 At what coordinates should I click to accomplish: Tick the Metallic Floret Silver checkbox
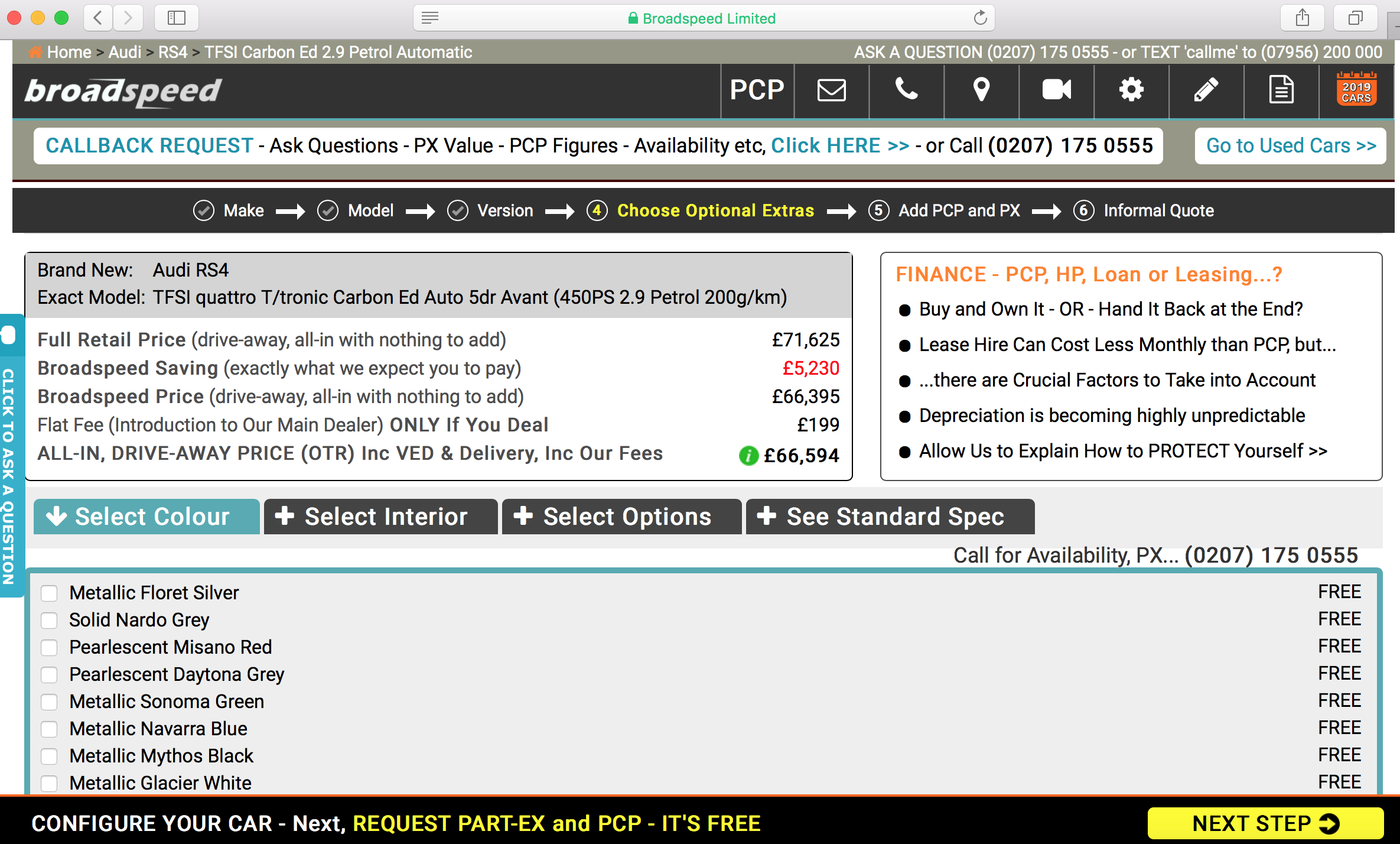[x=49, y=593]
